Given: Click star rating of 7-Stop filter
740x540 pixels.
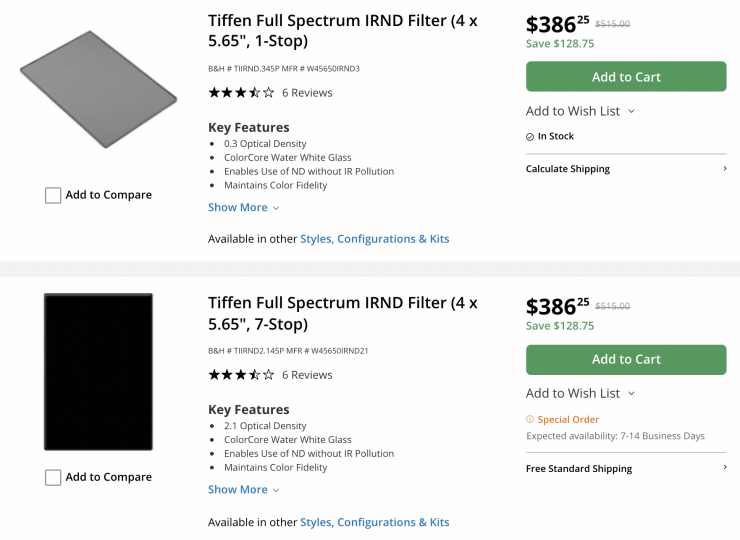Looking at the screenshot, I should [241, 375].
